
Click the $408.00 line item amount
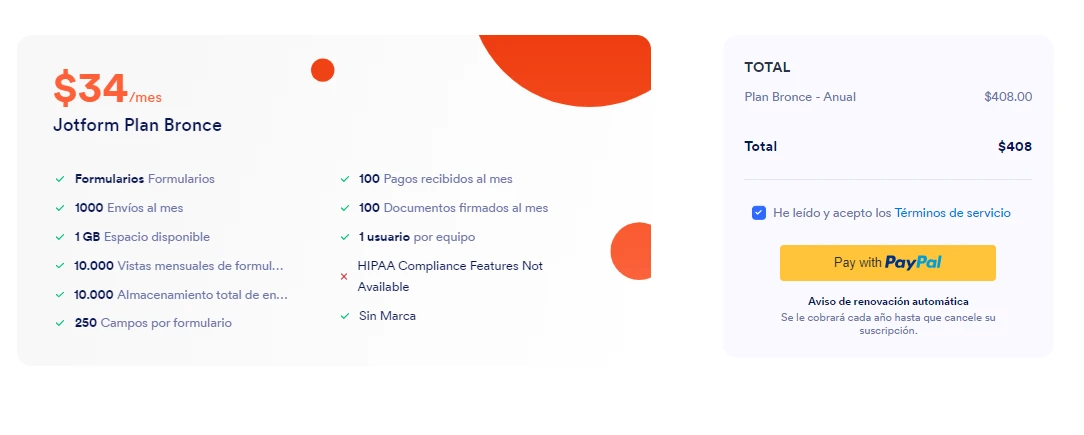click(1008, 97)
